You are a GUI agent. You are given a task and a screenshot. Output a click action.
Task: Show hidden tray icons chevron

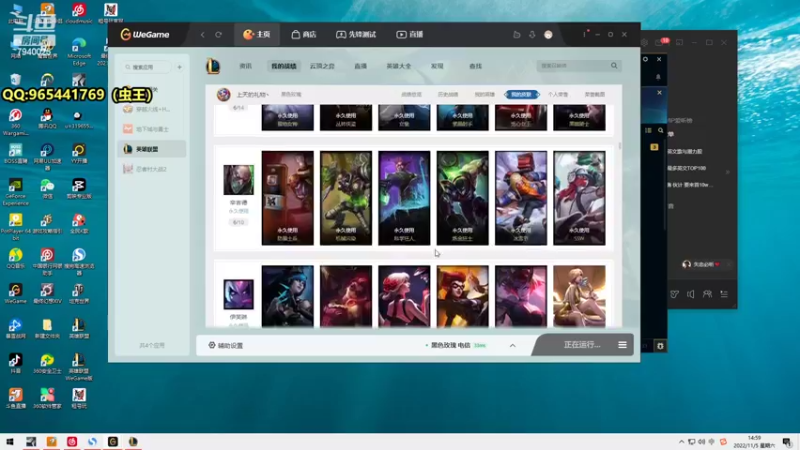click(x=681, y=442)
